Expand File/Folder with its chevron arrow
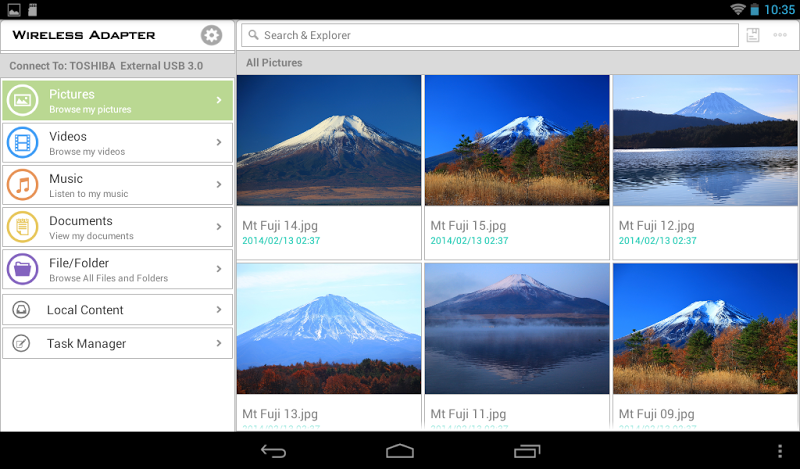This screenshot has height=469, width=800. pos(219,269)
